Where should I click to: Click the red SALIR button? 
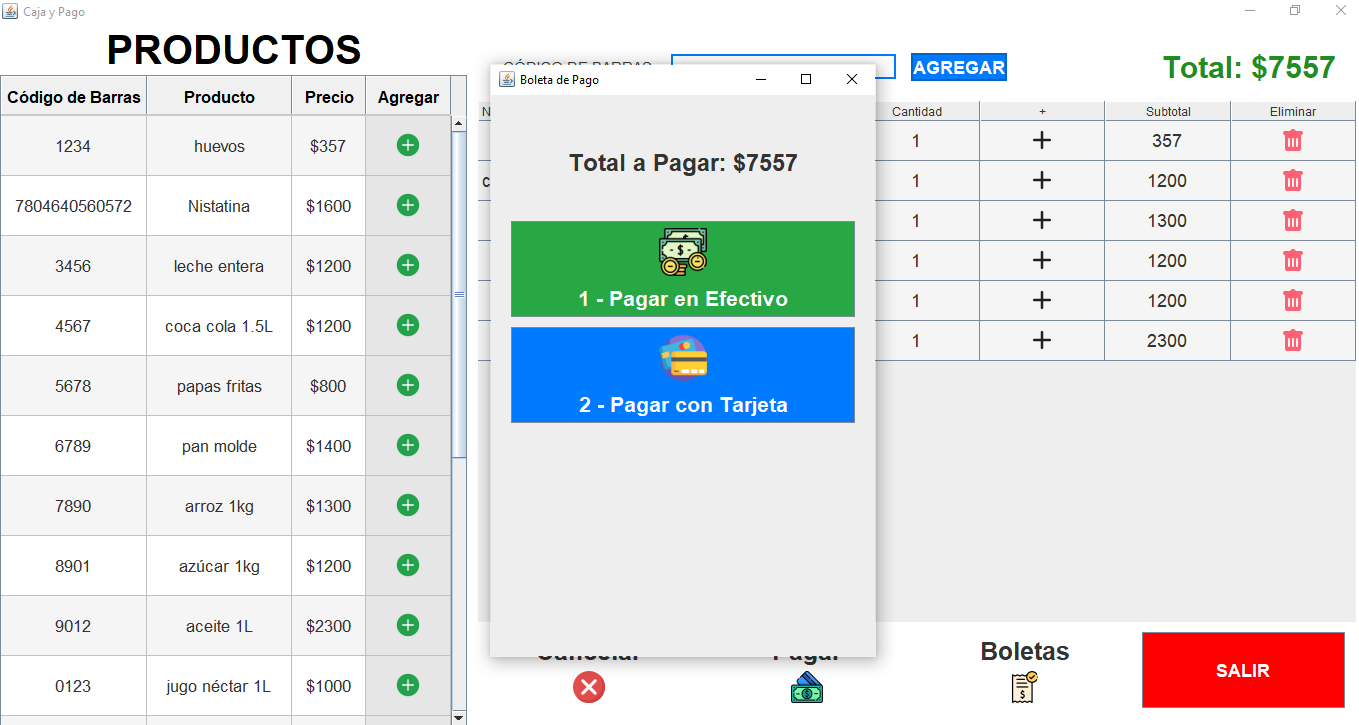click(x=1243, y=670)
